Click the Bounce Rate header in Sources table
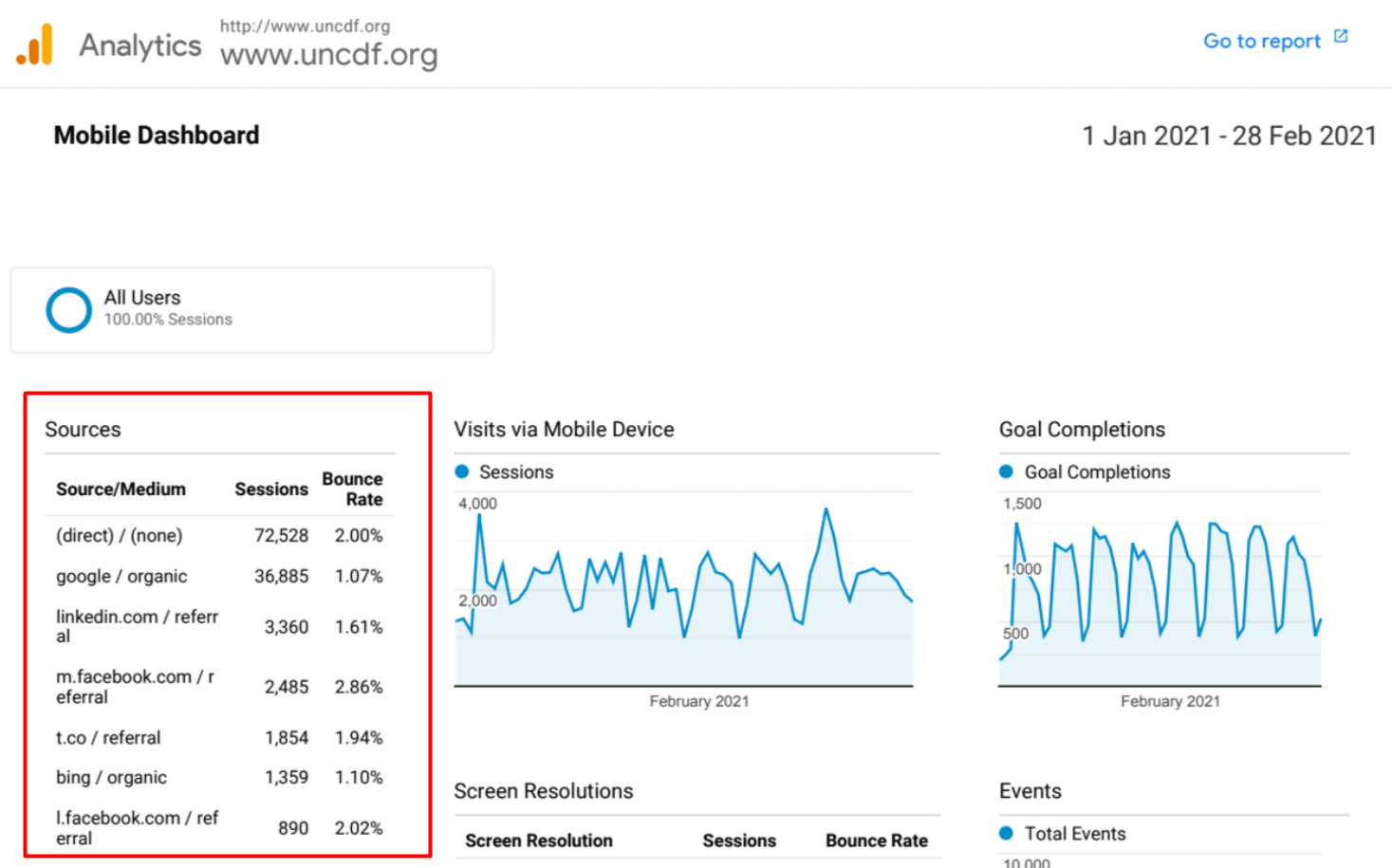Viewport: 1392px width, 868px height. pyautogui.click(x=353, y=489)
